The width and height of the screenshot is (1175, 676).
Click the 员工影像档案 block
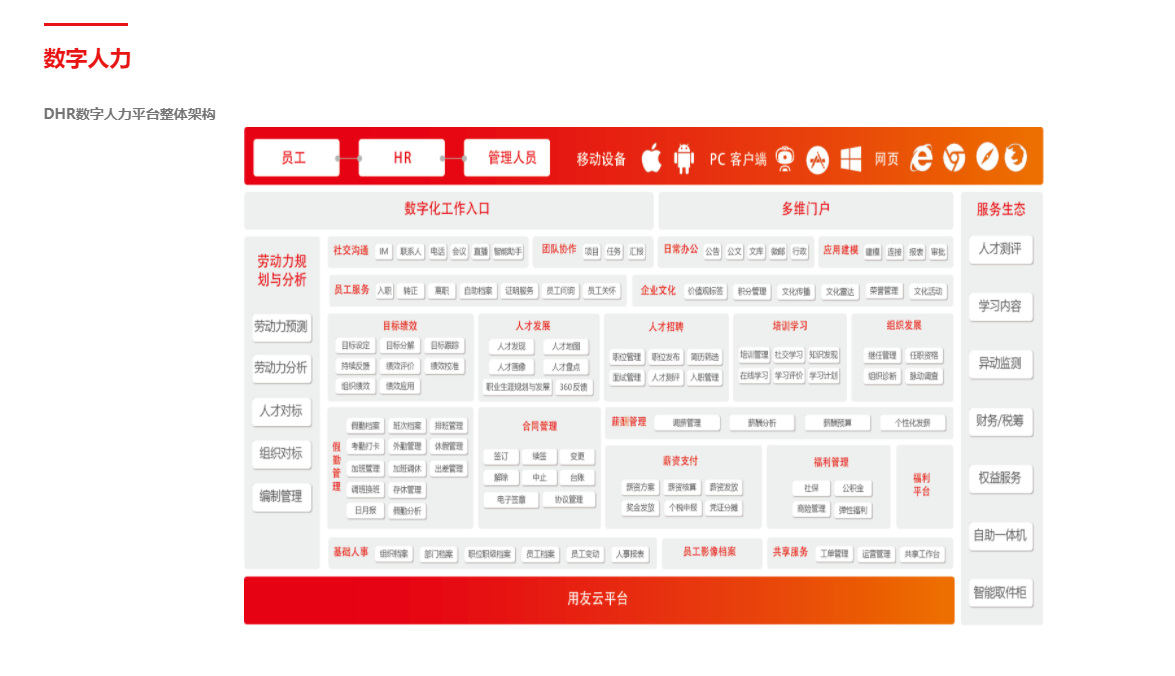[x=710, y=552]
